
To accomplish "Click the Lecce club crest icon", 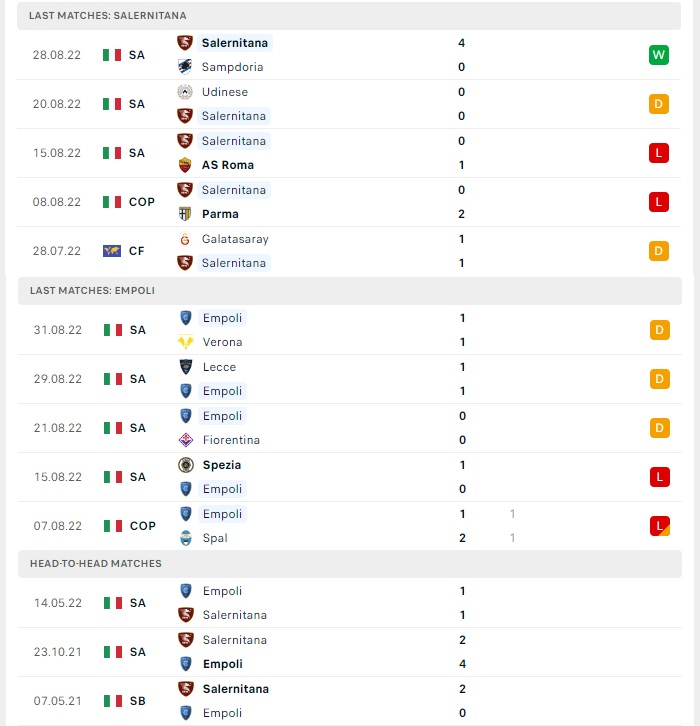I will click(186, 367).
